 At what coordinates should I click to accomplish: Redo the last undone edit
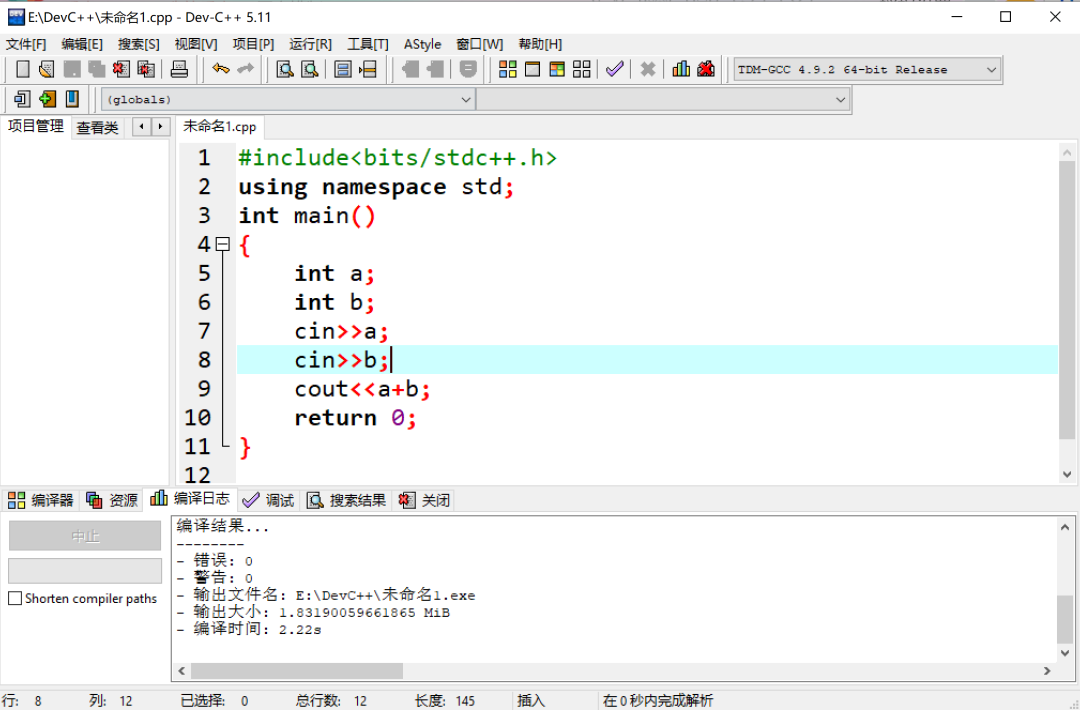(x=245, y=69)
